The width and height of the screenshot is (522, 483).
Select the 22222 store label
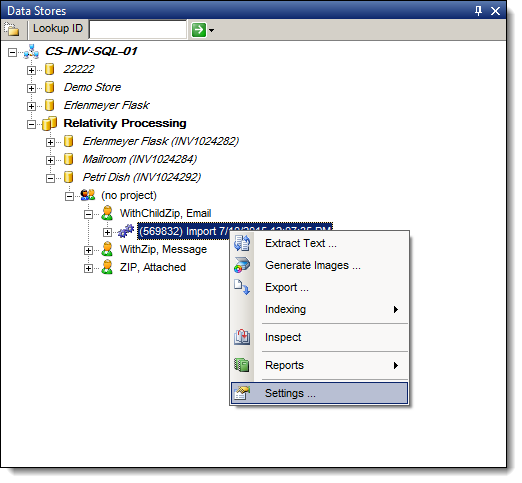click(79, 69)
